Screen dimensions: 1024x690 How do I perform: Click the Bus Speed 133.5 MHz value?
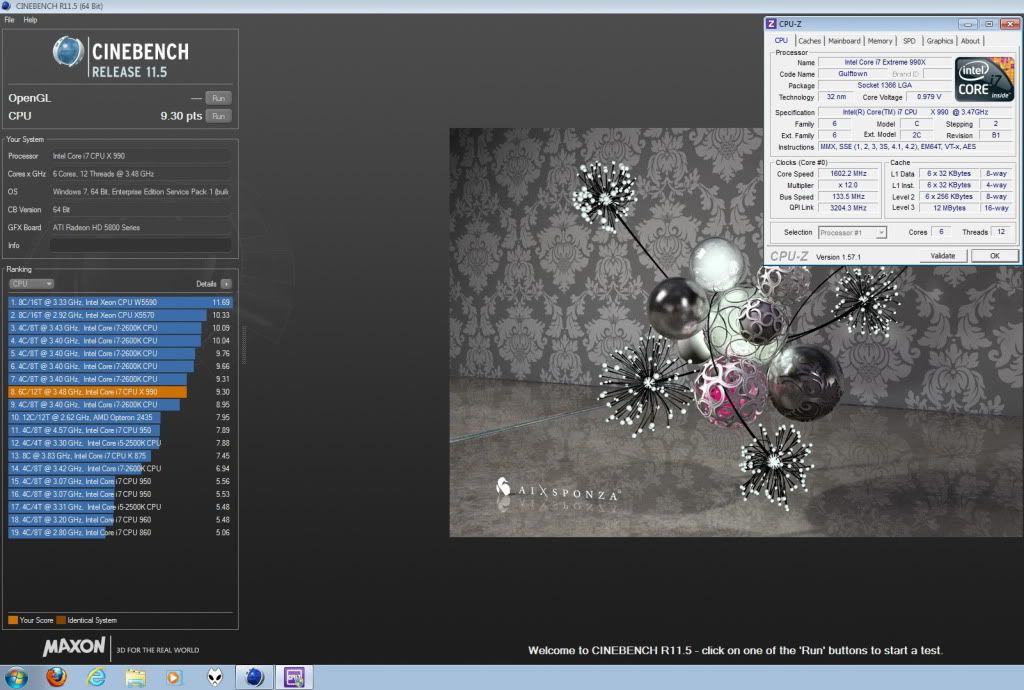848,196
